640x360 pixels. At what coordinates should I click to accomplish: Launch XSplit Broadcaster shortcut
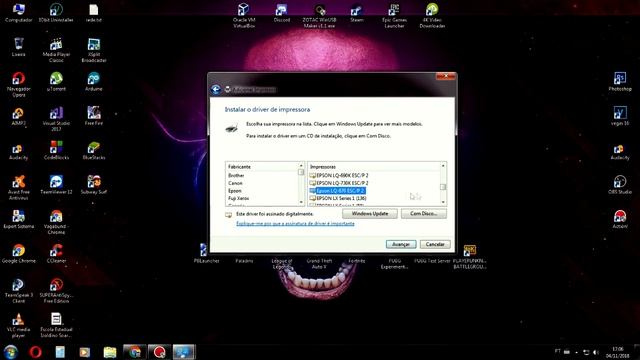pyautogui.click(x=94, y=50)
